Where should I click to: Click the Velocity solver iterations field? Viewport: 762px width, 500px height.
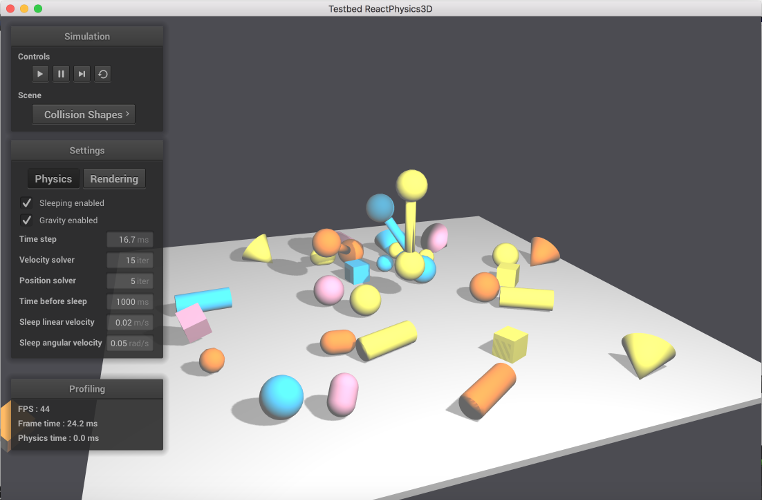coord(130,260)
